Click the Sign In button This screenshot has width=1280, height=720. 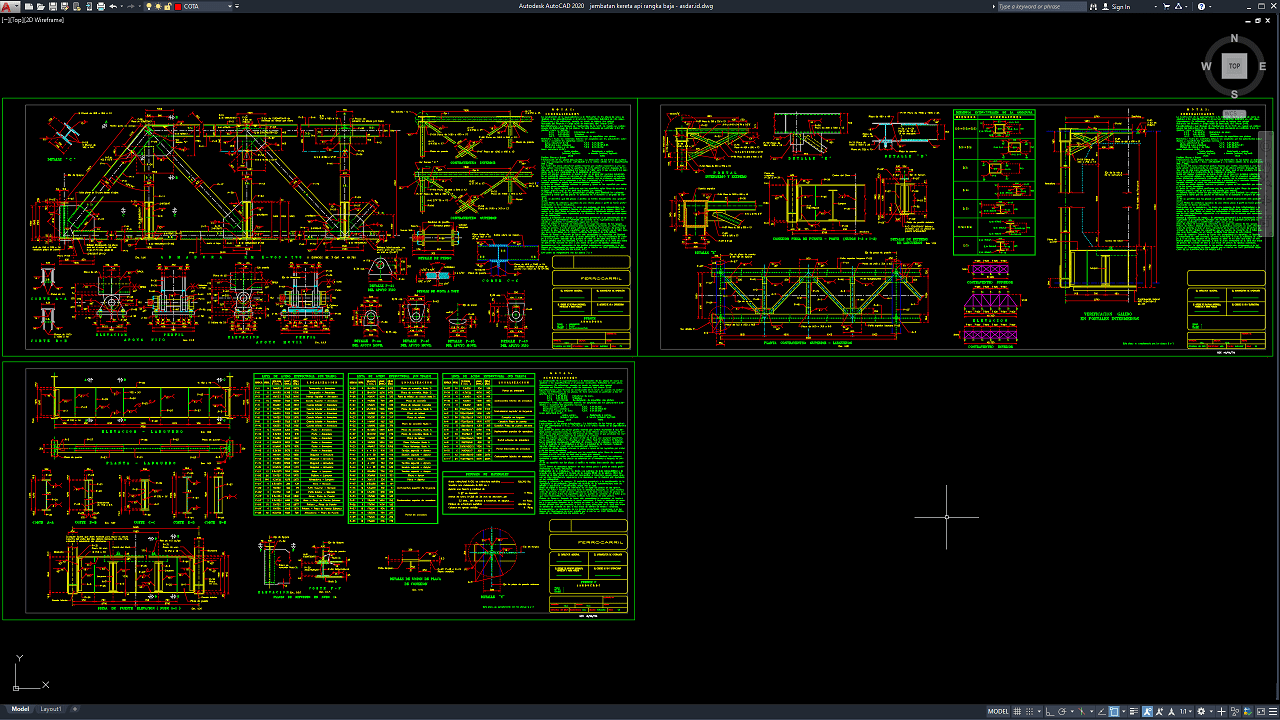[x=1116, y=6]
